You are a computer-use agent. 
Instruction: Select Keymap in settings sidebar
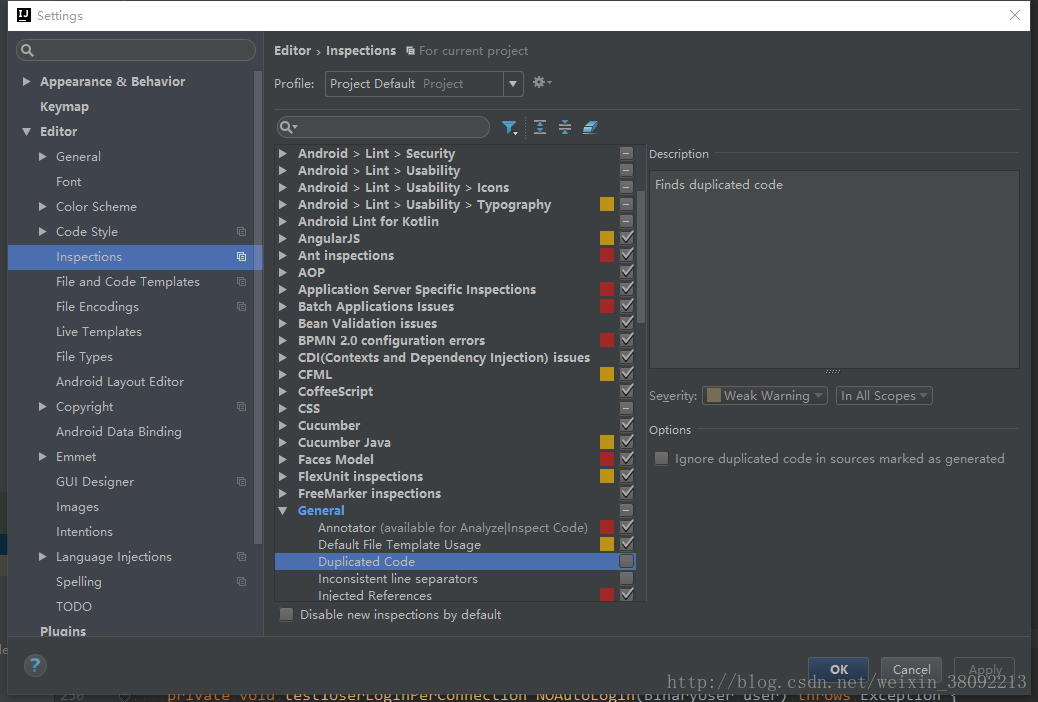pos(64,107)
